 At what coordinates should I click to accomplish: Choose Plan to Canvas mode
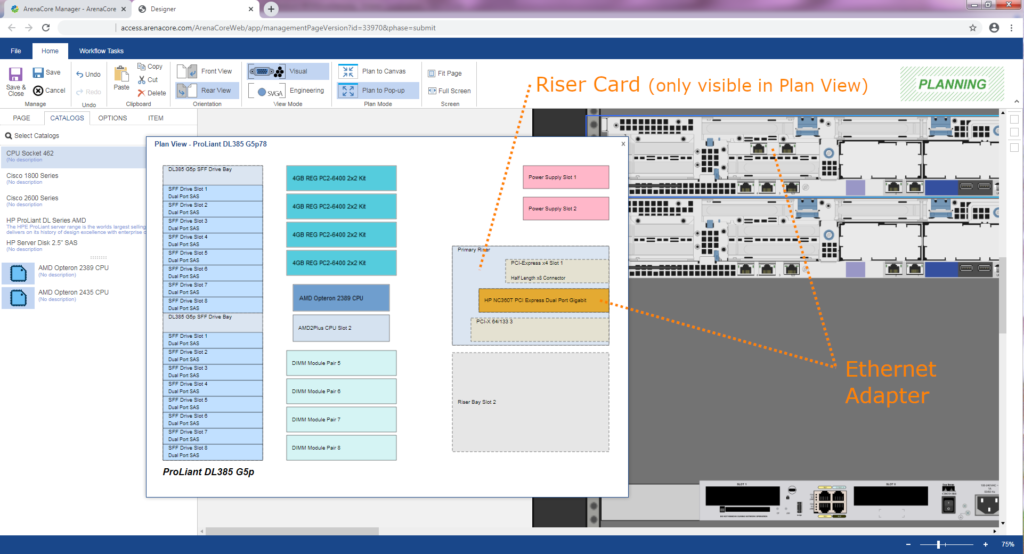click(x=377, y=71)
